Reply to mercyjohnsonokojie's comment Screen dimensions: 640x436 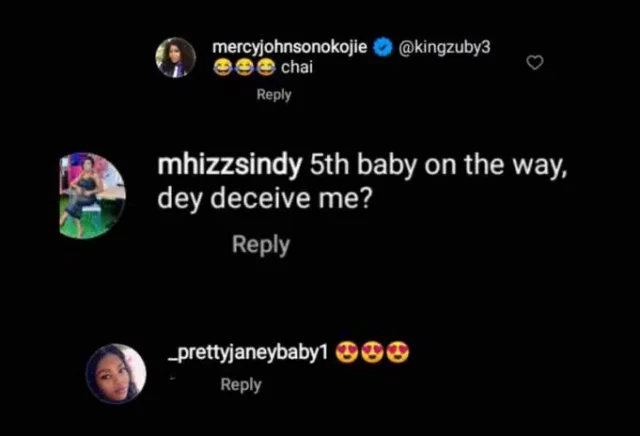pos(274,95)
